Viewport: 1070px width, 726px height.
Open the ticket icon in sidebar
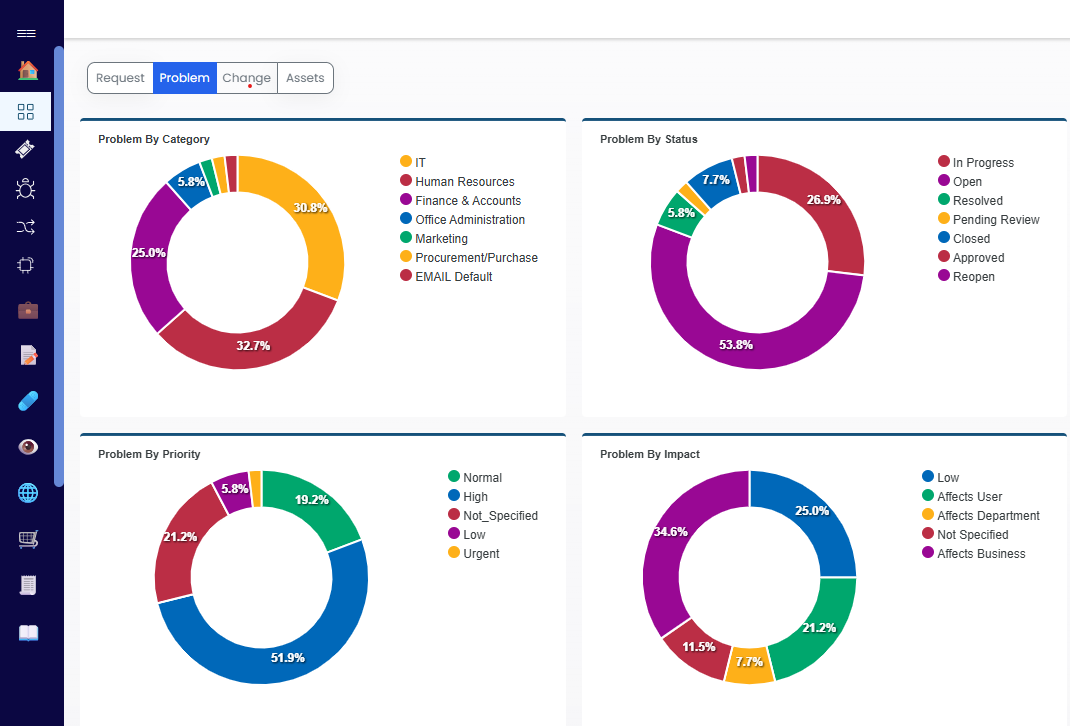tap(25, 149)
